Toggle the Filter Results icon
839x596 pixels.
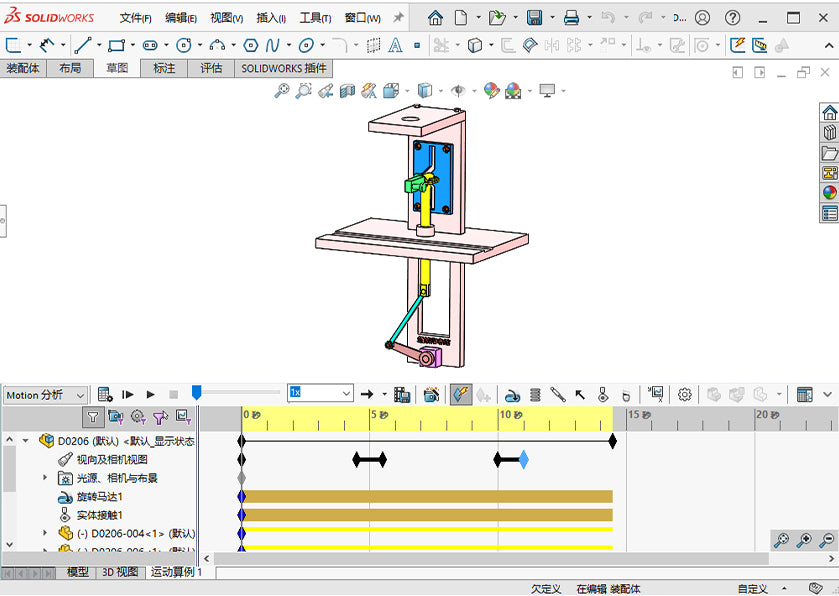184,417
